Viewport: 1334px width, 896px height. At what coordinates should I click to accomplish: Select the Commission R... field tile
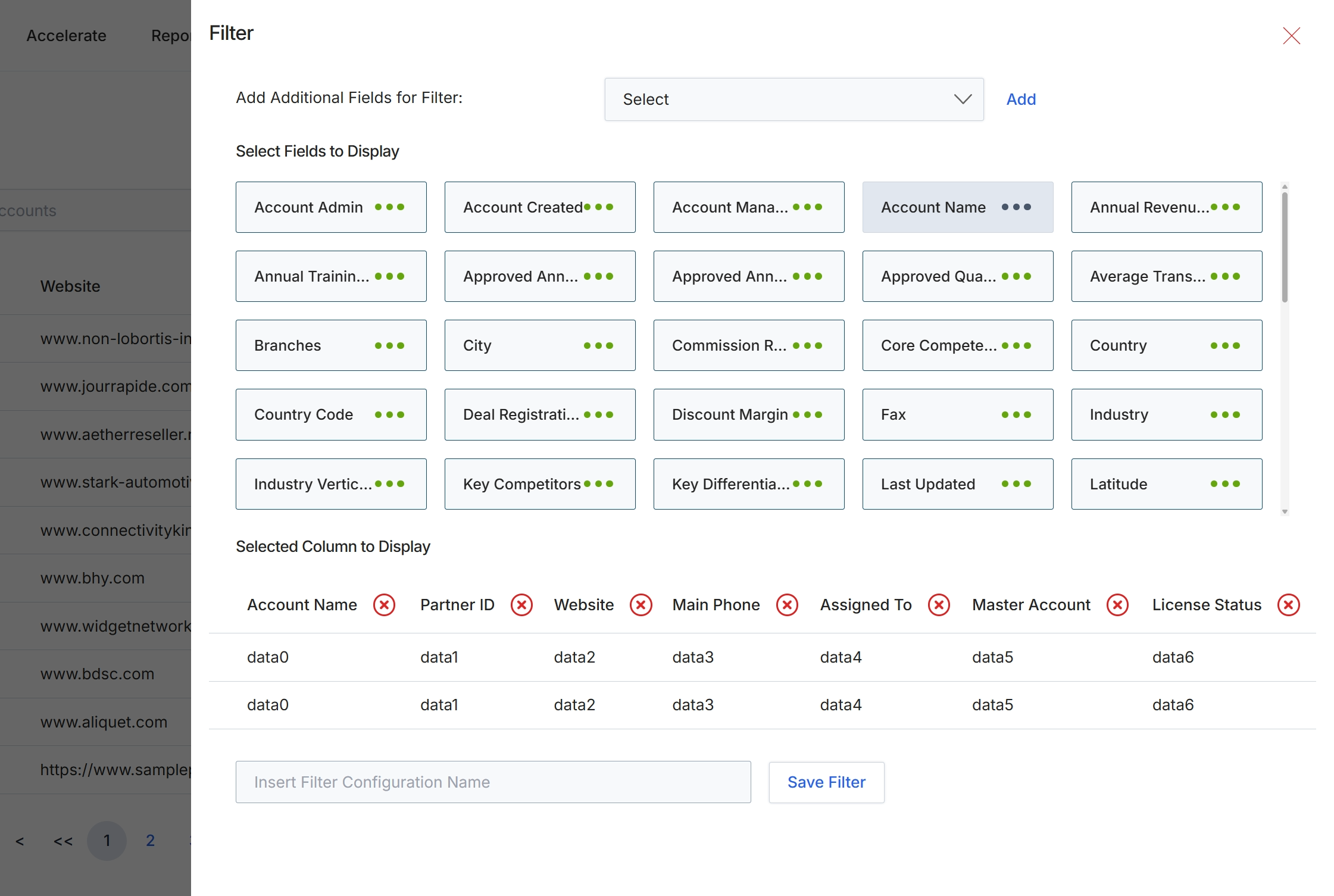(x=749, y=346)
